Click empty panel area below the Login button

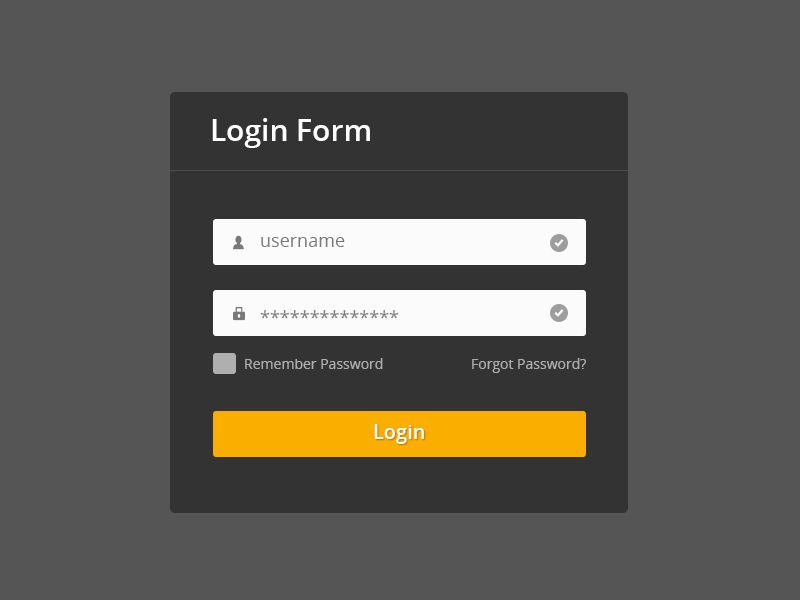[399, 485]
